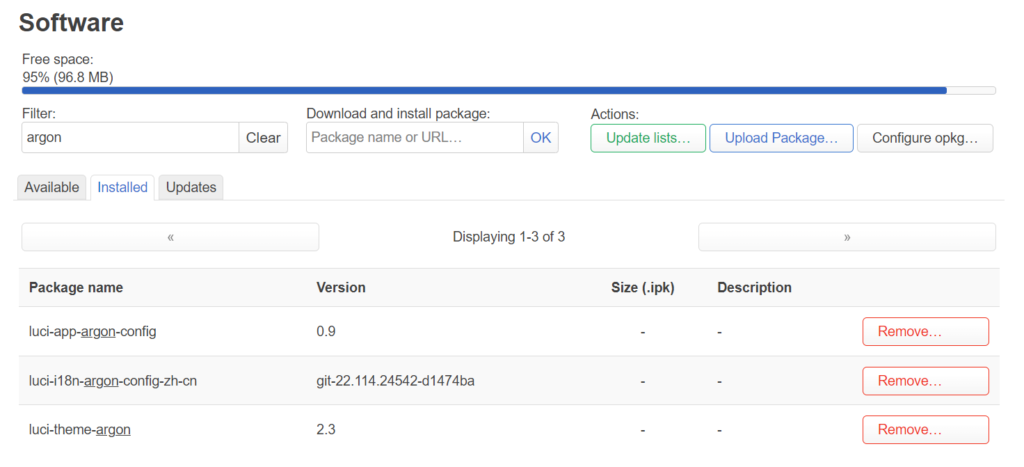The height and width of the screenshot is (467, 1024).
Task: Go to previous page with « button
Action: 170,237
